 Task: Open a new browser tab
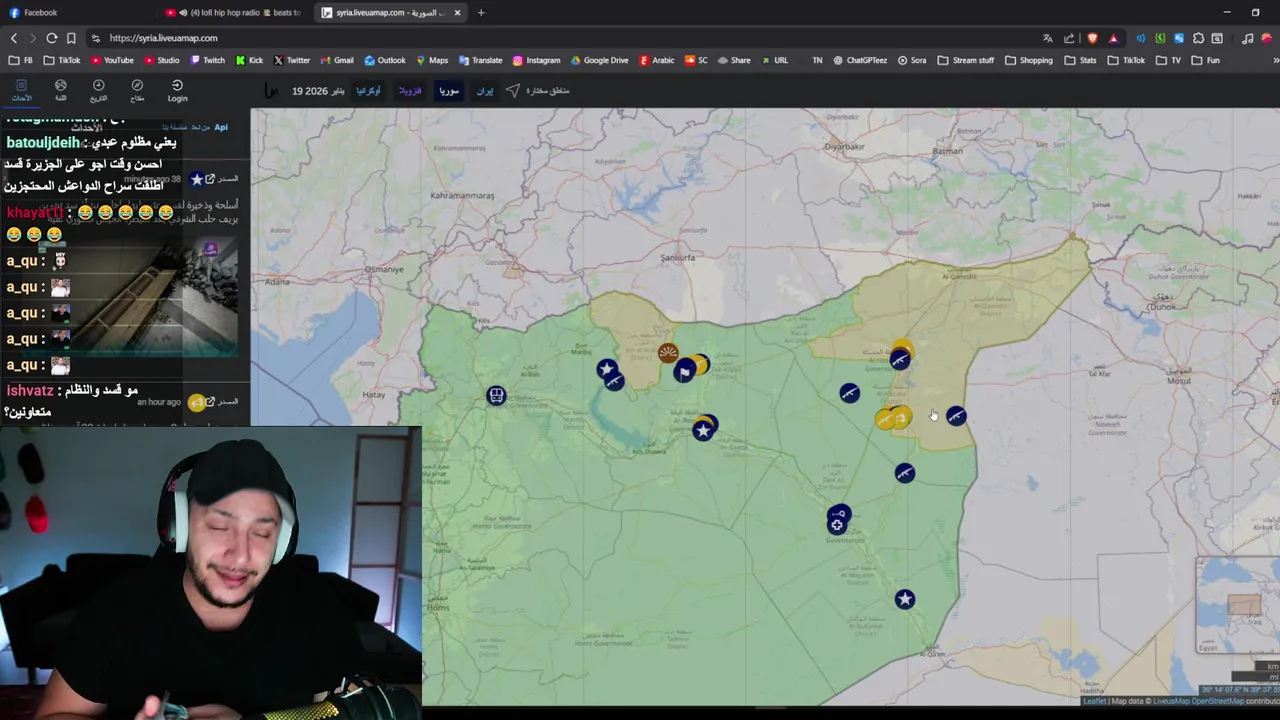click(x=481, y=13)
